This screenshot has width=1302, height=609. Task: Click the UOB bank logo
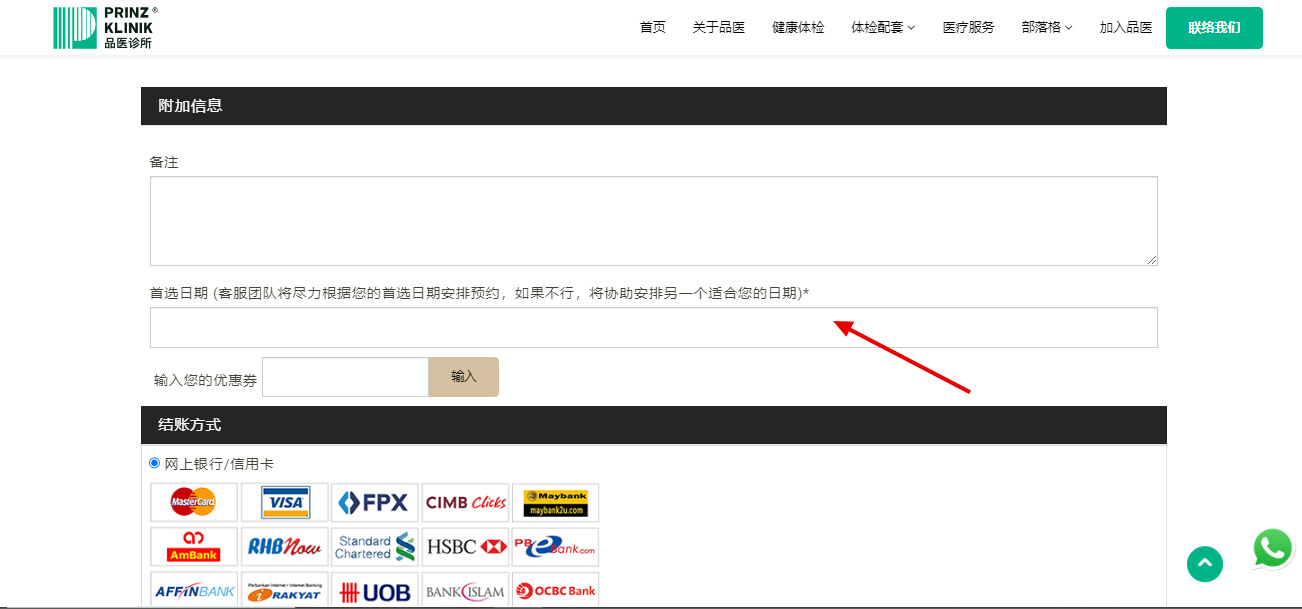point(374,592)
